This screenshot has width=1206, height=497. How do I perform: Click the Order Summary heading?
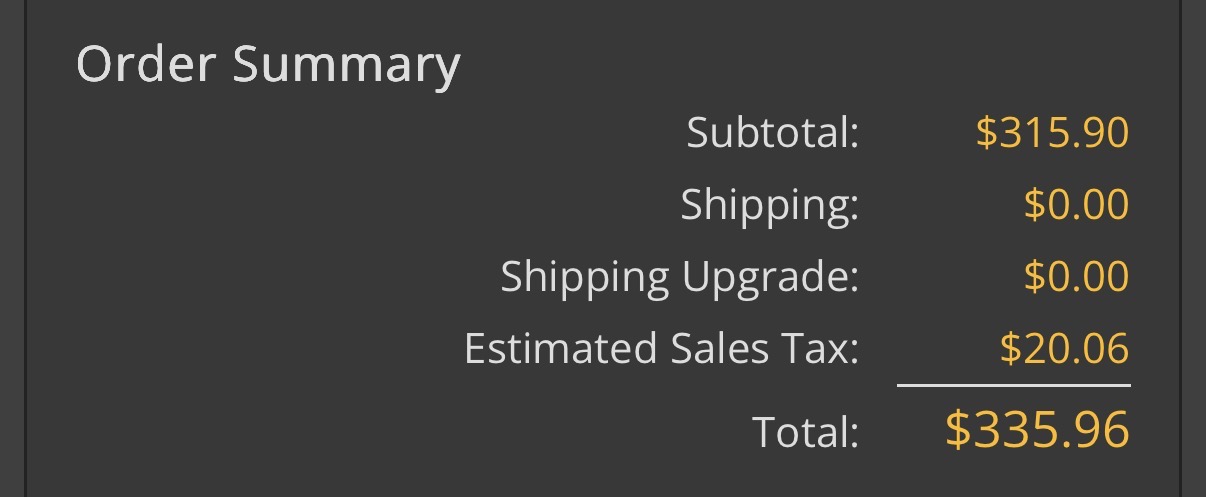[268, 65]
